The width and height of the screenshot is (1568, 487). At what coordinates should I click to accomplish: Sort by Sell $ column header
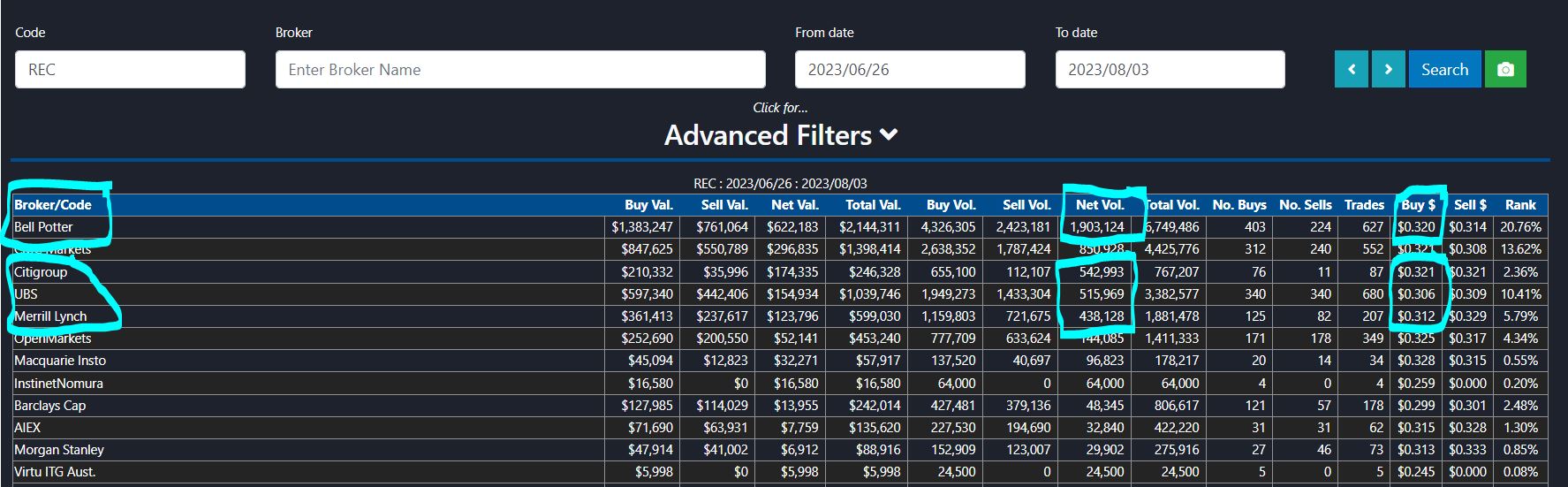pyautogui.click(x=1470, y=204)
